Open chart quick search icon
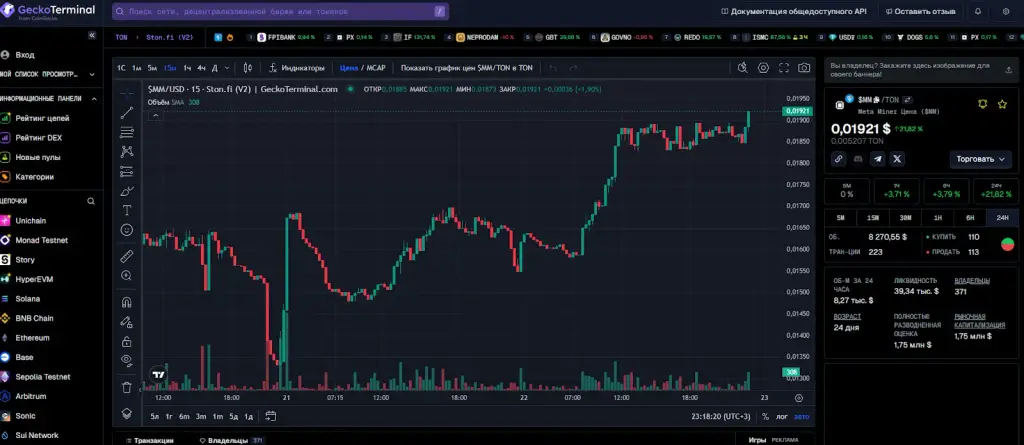The image size is (1024, 445). [x=742, y=67]
